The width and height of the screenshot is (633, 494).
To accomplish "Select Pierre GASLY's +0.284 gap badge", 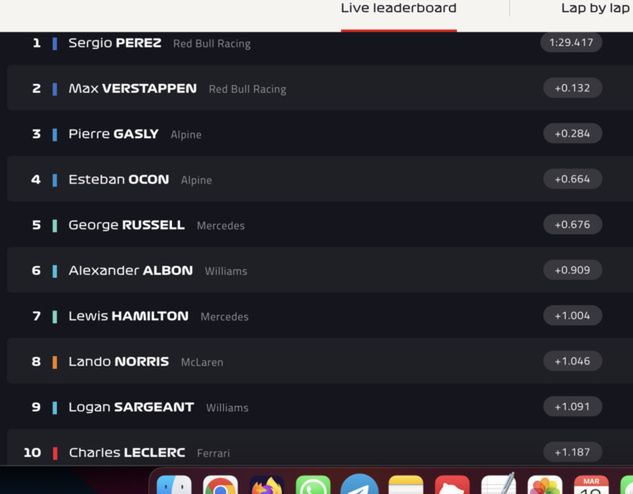I will tap(572, 134).
